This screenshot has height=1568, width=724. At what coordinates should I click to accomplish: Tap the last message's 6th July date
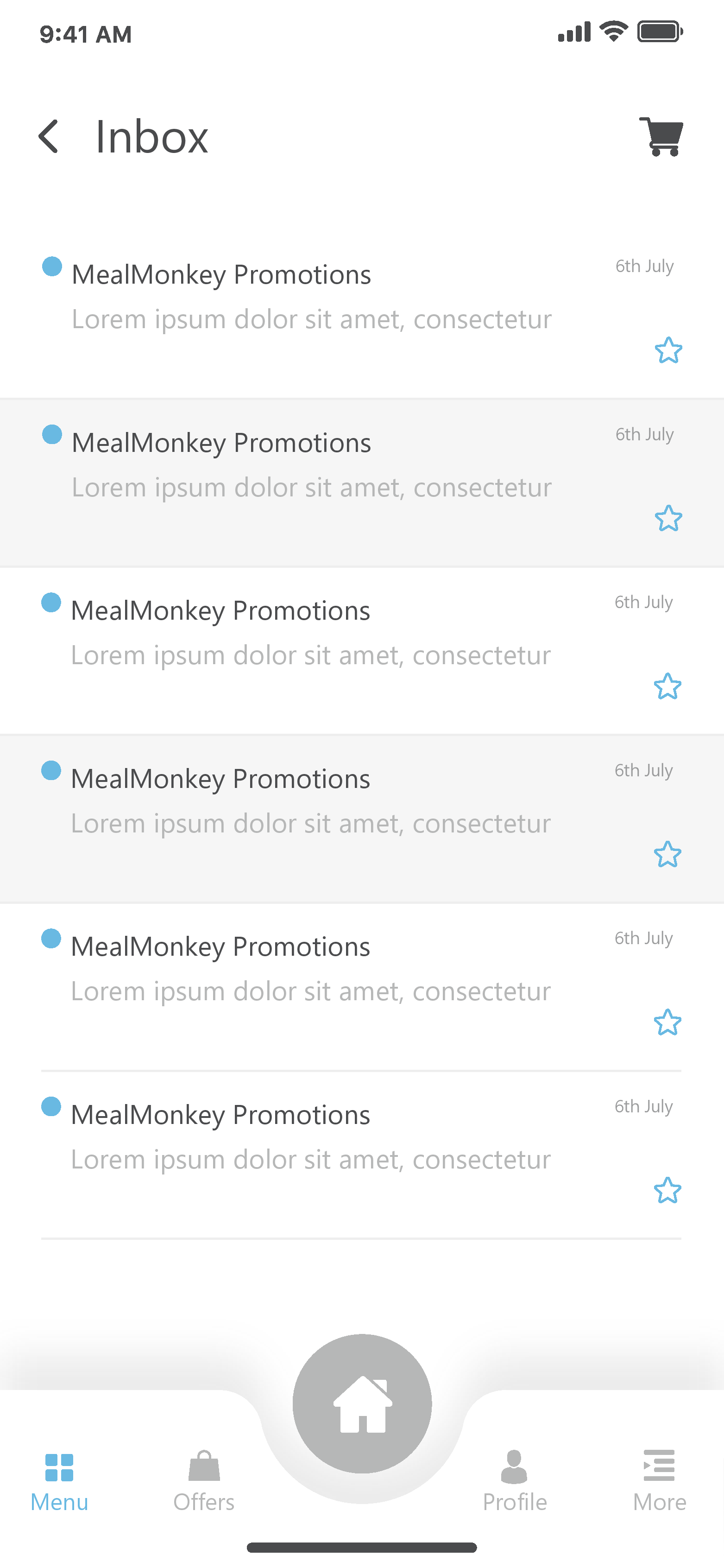click(x=644, y=1106)
